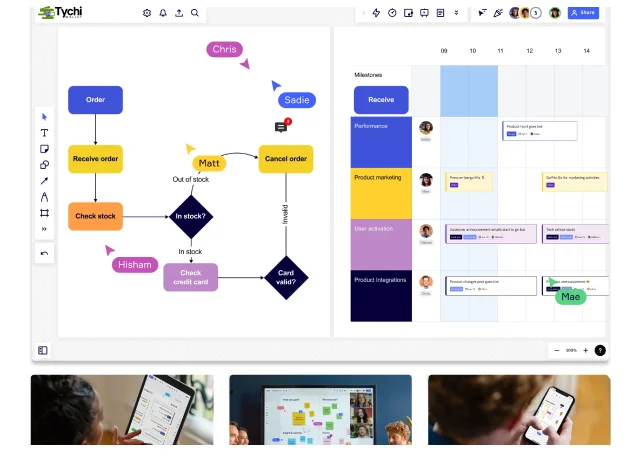Open the comment bubble with notification

click(281, 127)
